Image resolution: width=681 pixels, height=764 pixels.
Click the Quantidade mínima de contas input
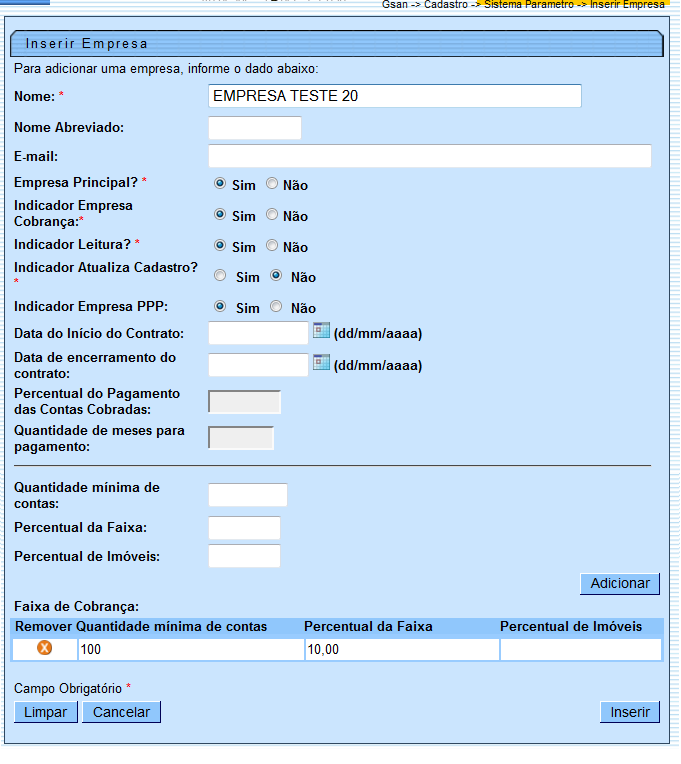click(x=247, y=495)
